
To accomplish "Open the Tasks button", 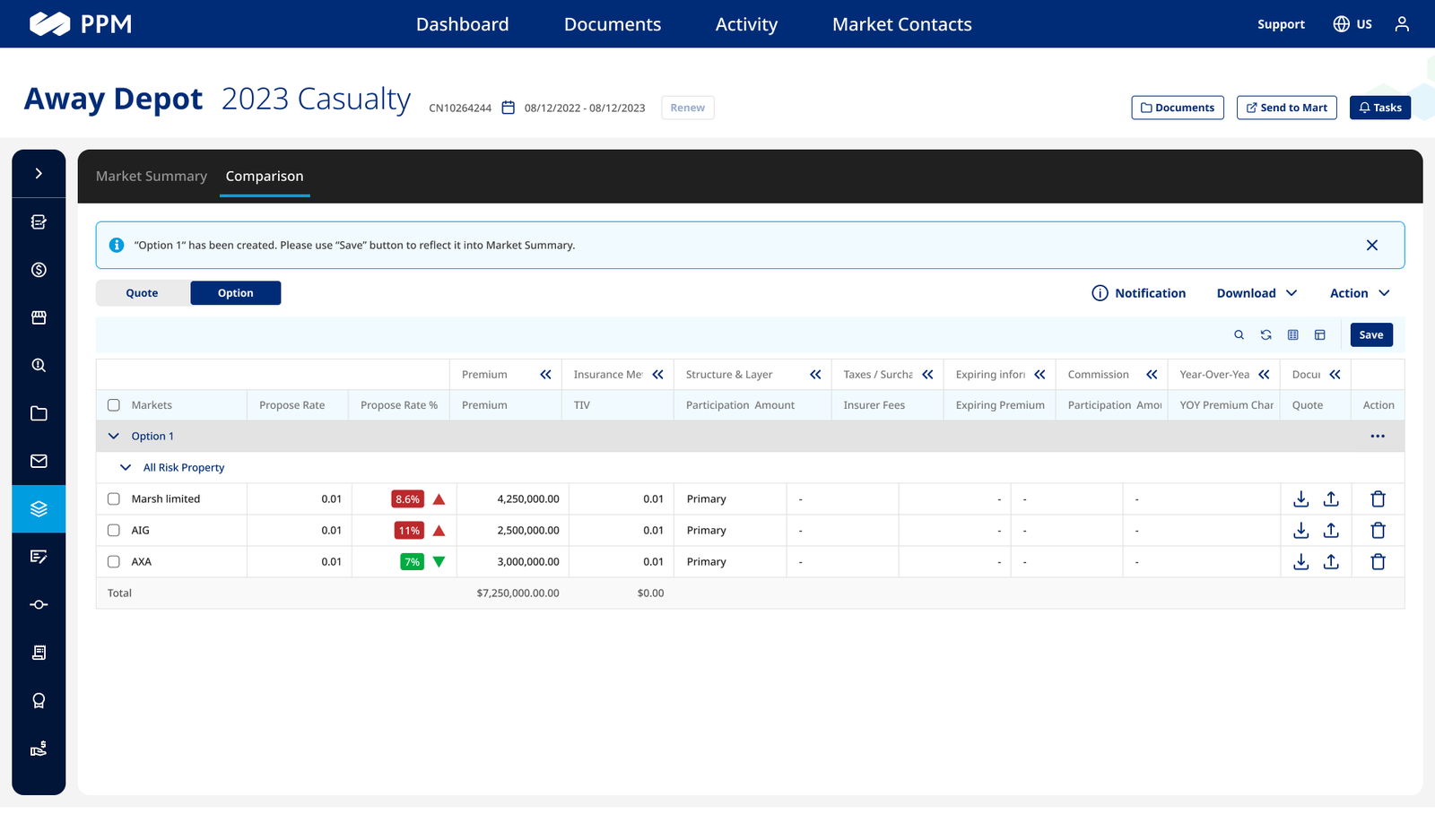I will (1380, 108).
